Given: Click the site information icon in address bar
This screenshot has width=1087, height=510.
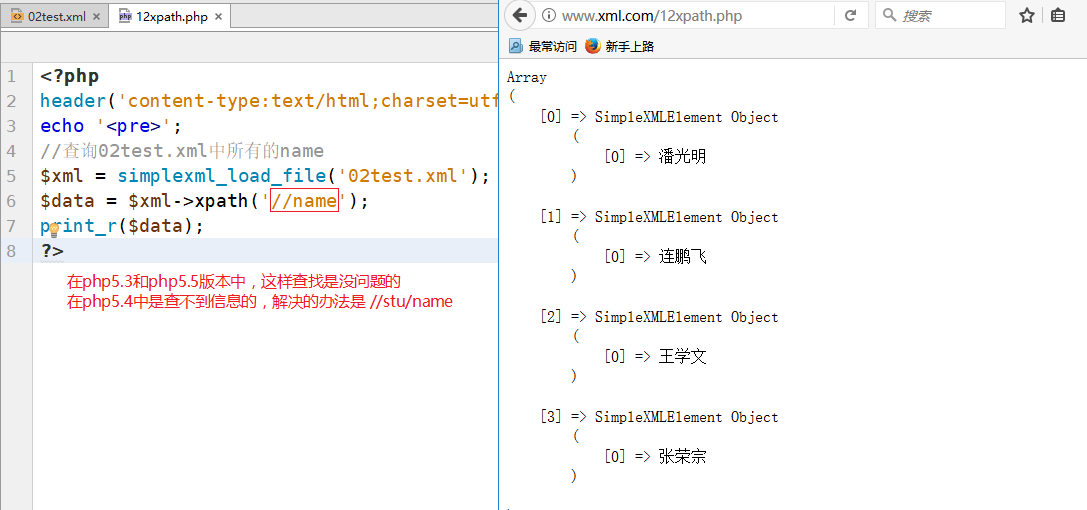Looking at the screenshot, I should pos(548,16).
